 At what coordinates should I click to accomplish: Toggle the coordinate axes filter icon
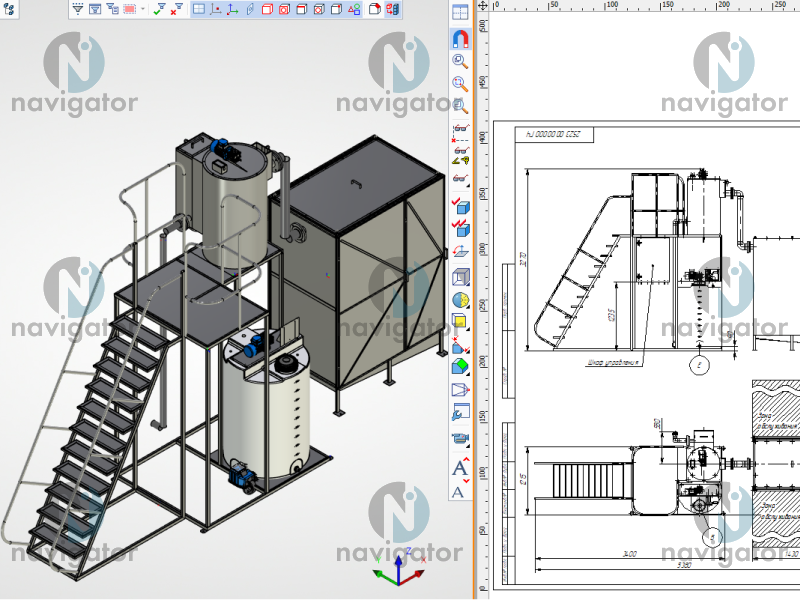(233, 9)
